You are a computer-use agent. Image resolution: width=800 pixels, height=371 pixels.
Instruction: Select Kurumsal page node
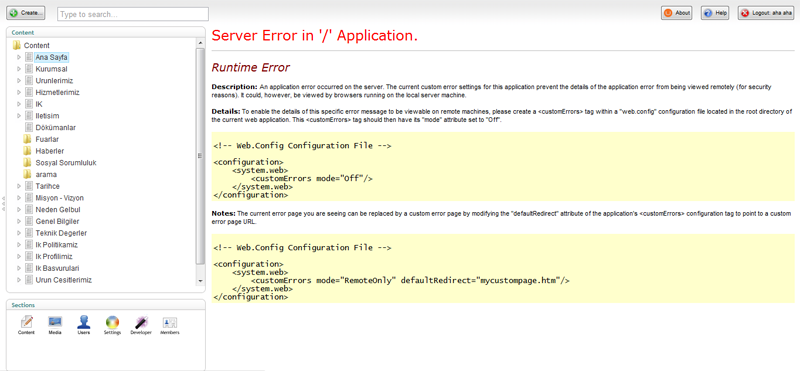pyautogui.click(x=52, y=69)
